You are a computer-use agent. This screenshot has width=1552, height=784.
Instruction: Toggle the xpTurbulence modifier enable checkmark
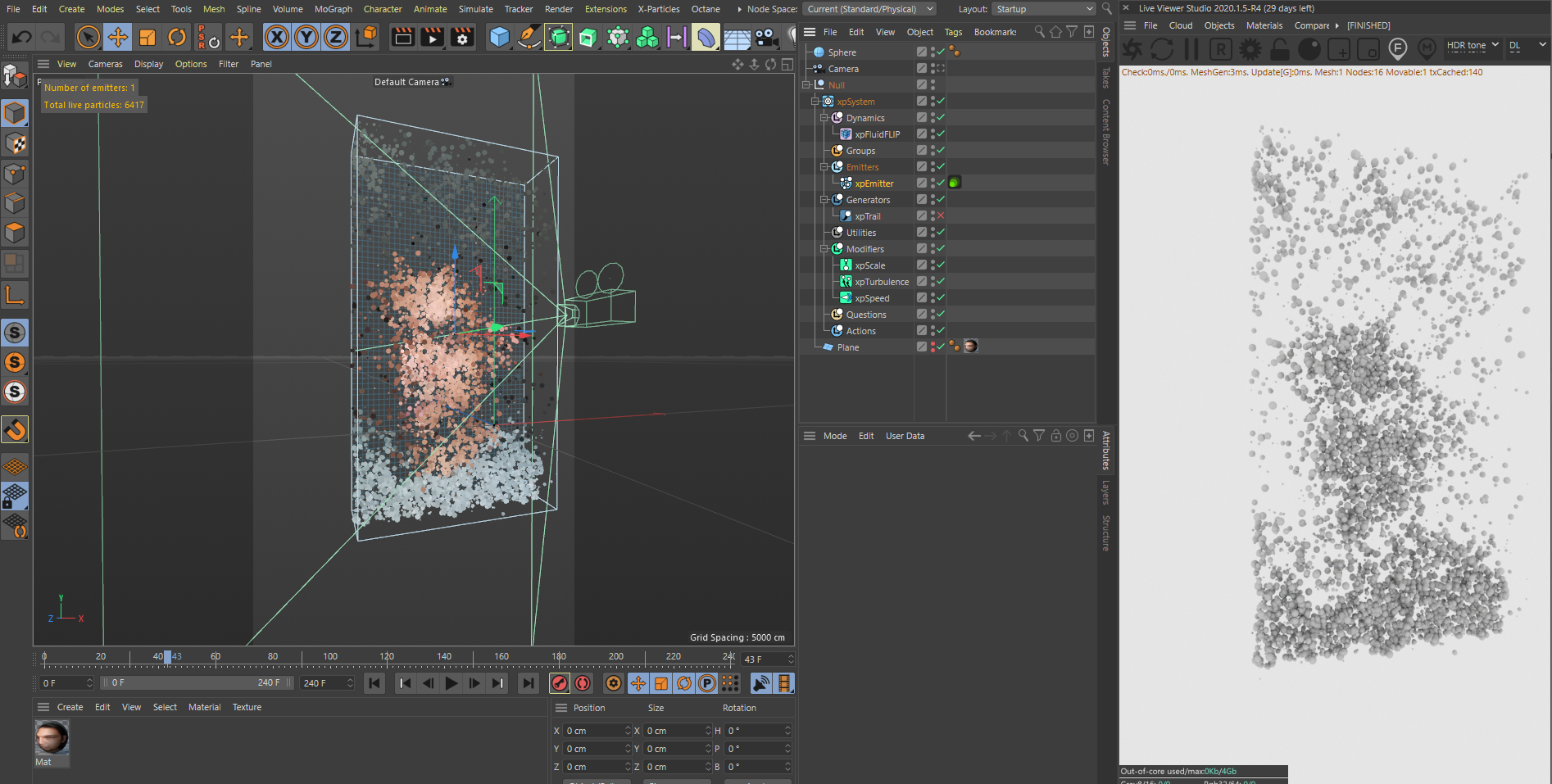click(941, 282)
